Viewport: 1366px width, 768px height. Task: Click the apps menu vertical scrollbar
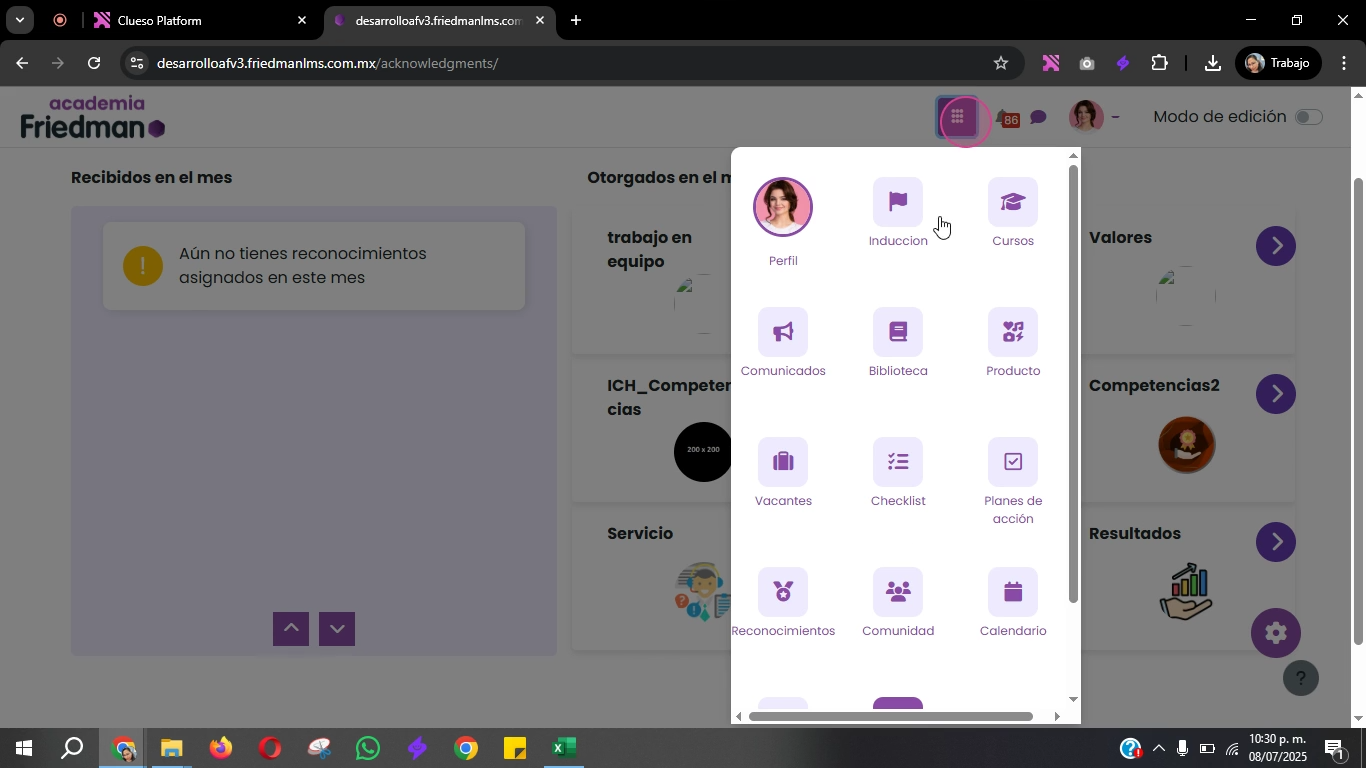point(1073,383)
